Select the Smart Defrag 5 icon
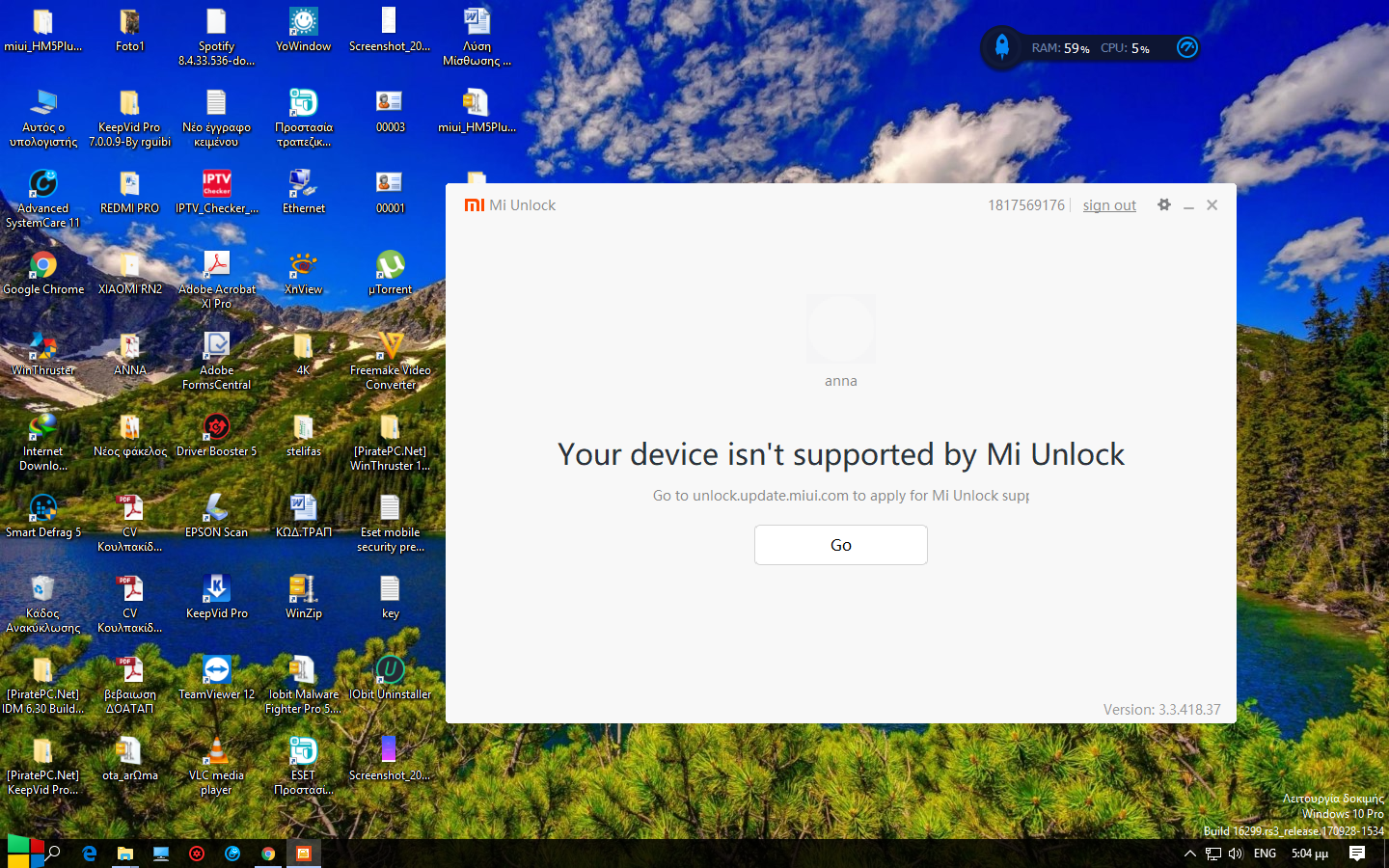This screenshot has height=868, width=1389. 43,516
